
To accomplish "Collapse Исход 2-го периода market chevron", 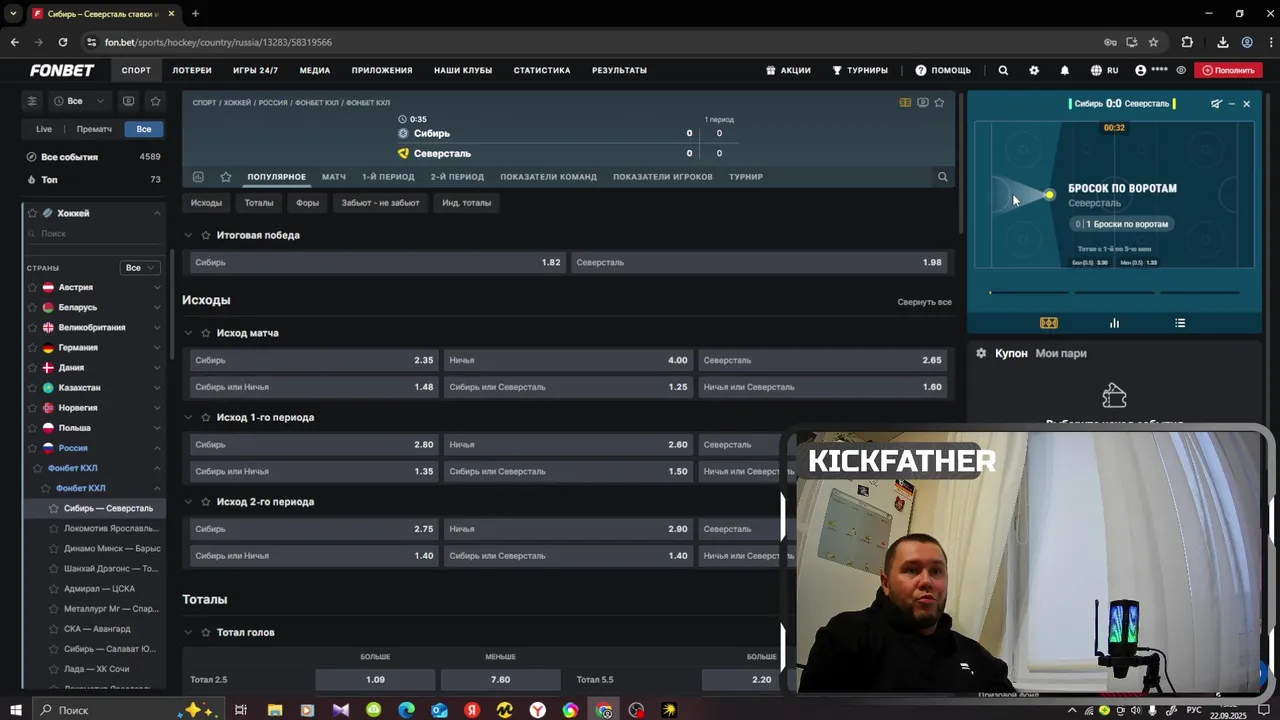I will point(188,502).
